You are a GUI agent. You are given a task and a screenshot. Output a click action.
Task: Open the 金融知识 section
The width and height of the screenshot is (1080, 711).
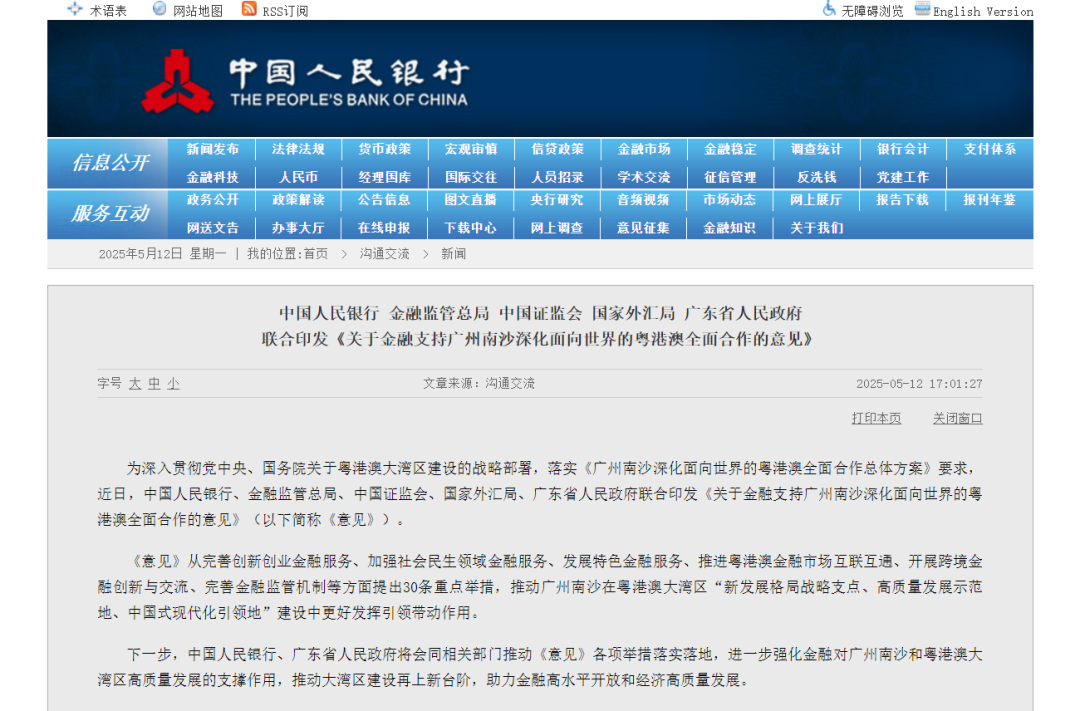pos(730,228)
